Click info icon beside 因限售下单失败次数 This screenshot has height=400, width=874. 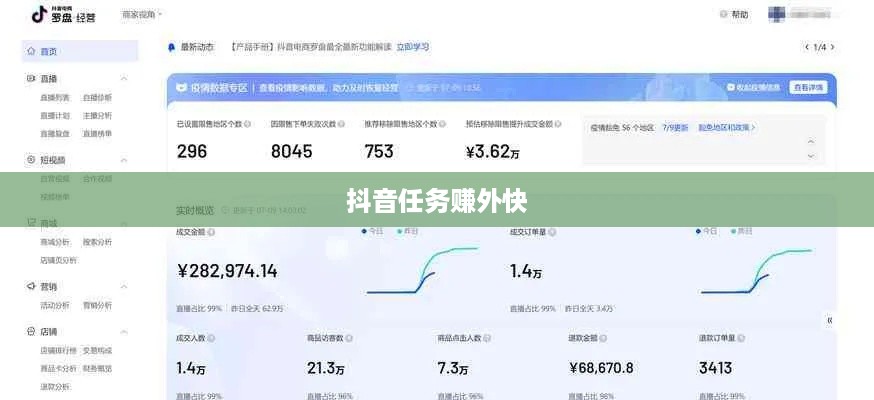click(x=341, y=124)
